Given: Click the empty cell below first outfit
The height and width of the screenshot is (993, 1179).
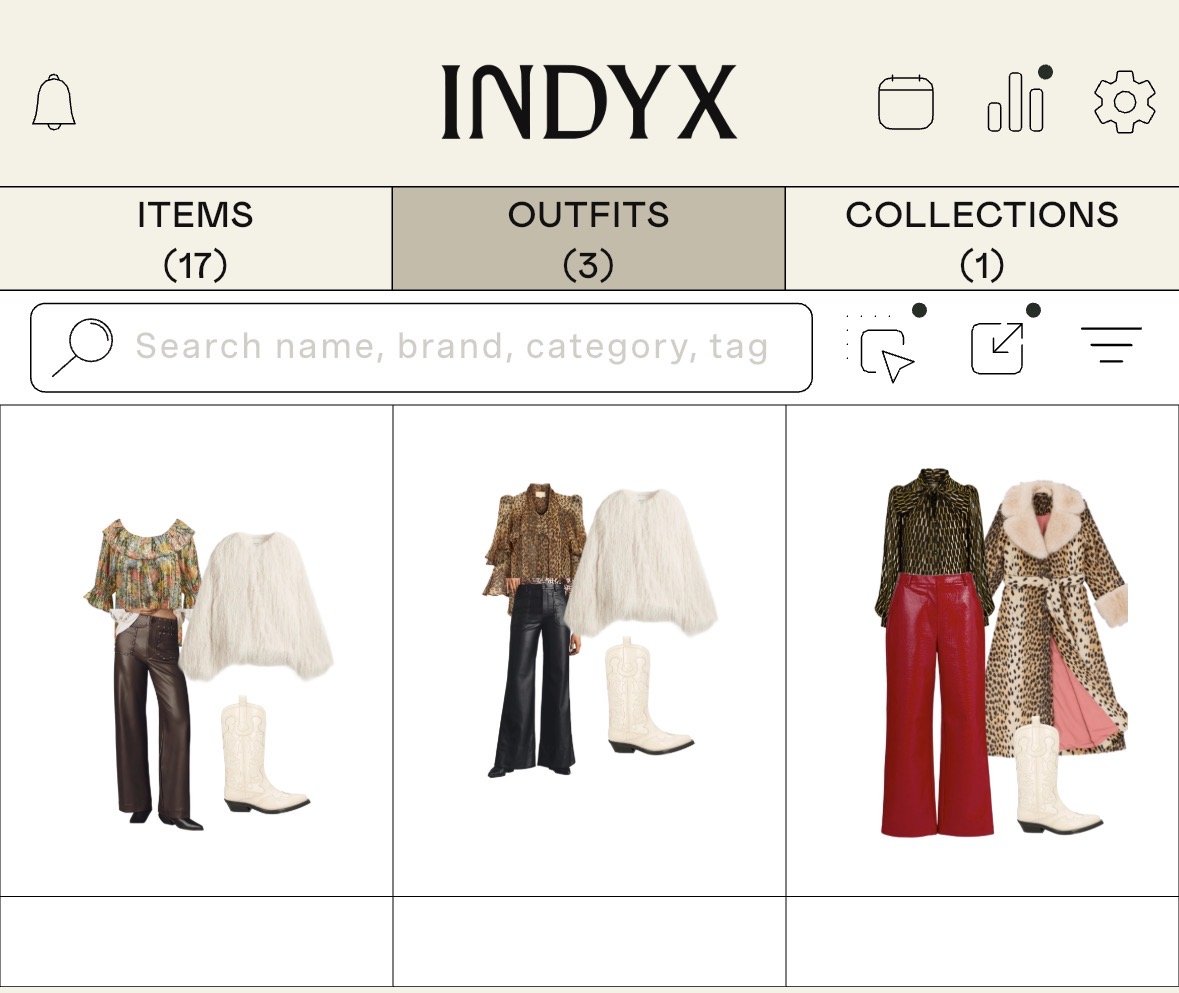Looking at the screenshot, I should click(x=196, y=941).
